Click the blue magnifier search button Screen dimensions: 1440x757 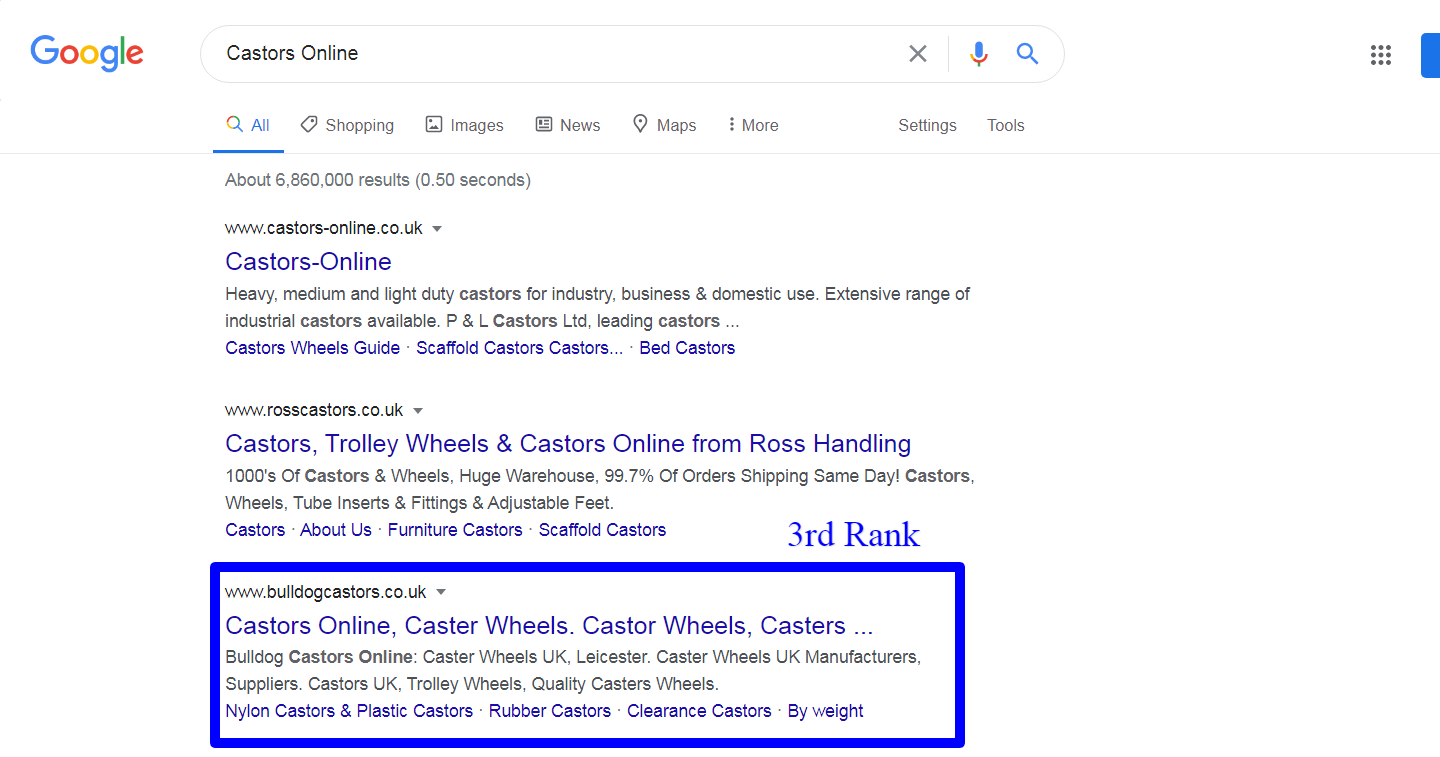tap(1027, 54)
